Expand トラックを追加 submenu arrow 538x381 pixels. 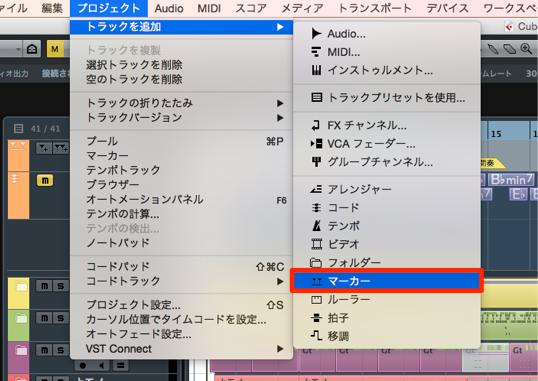(280, 27)
